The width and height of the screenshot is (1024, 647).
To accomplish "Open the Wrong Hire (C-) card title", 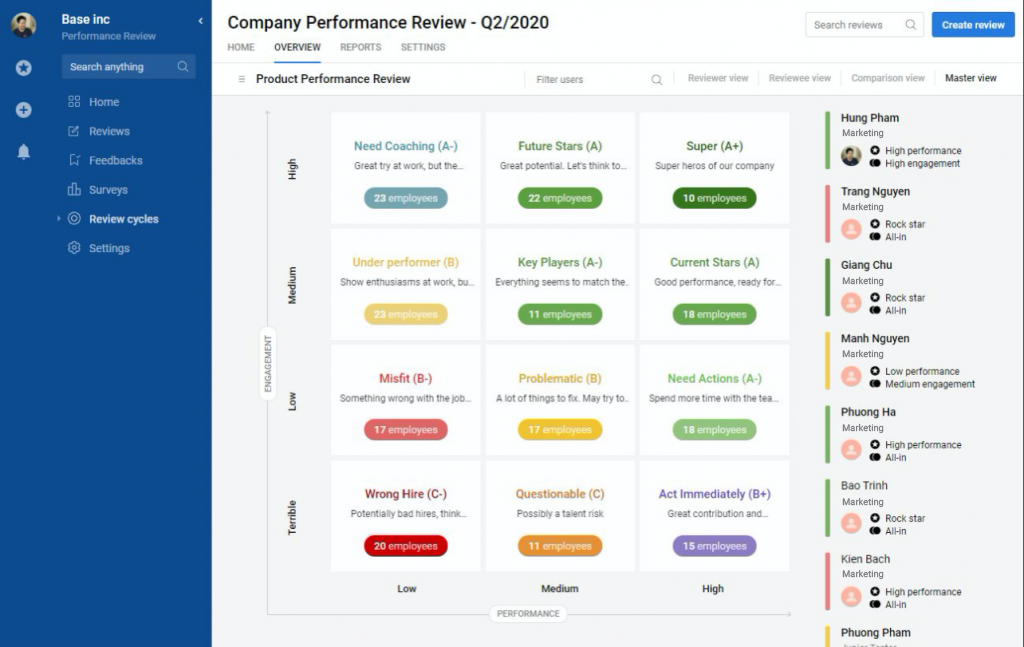I will (x=406, y=494).
